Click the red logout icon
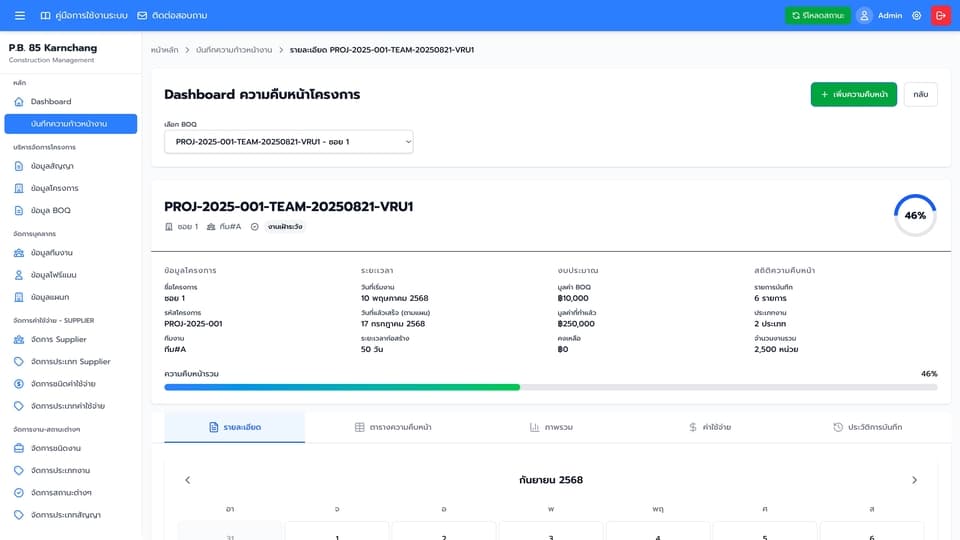Viewport: 960px width, 540px height. 941,15
